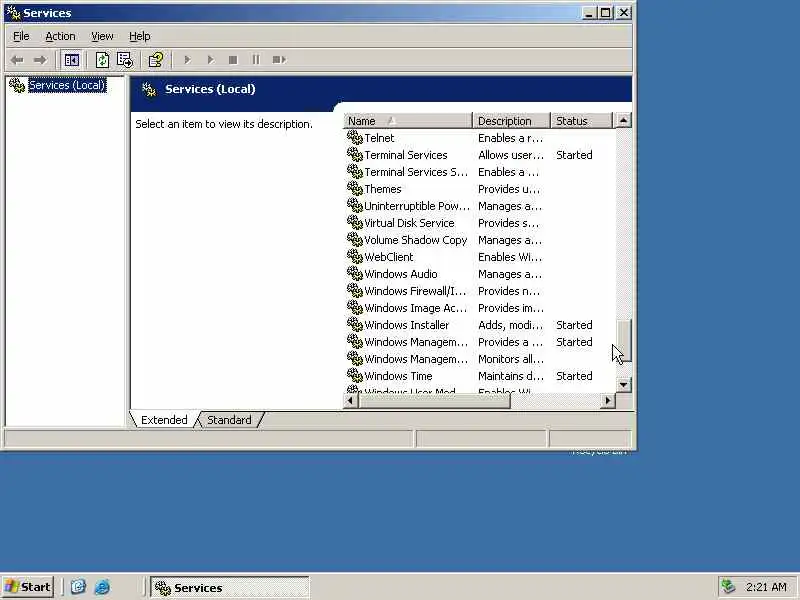Click the gear icon beside Volume Shadow Copy

coord(355,239)
